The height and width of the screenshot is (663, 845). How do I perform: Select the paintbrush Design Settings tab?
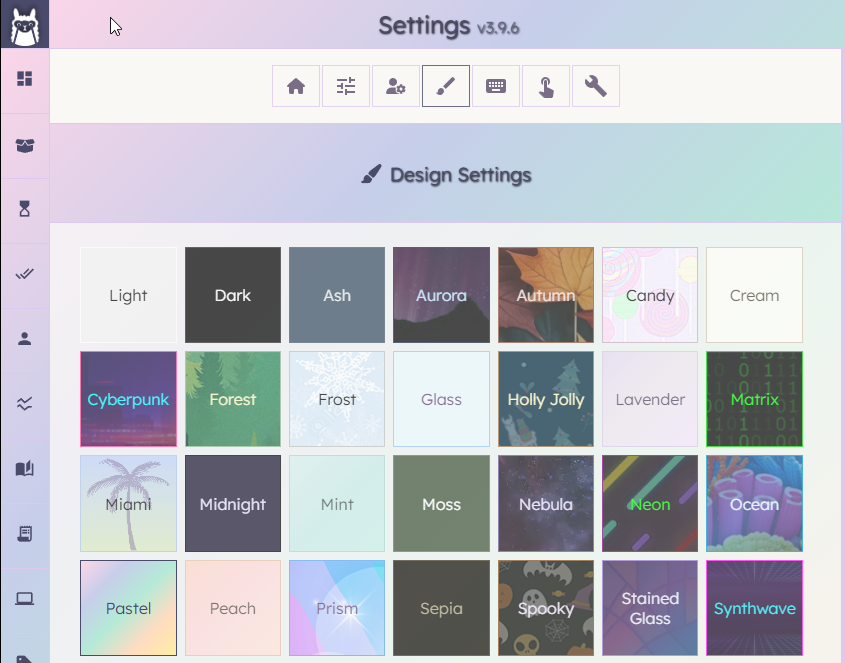tap(446, 86)
